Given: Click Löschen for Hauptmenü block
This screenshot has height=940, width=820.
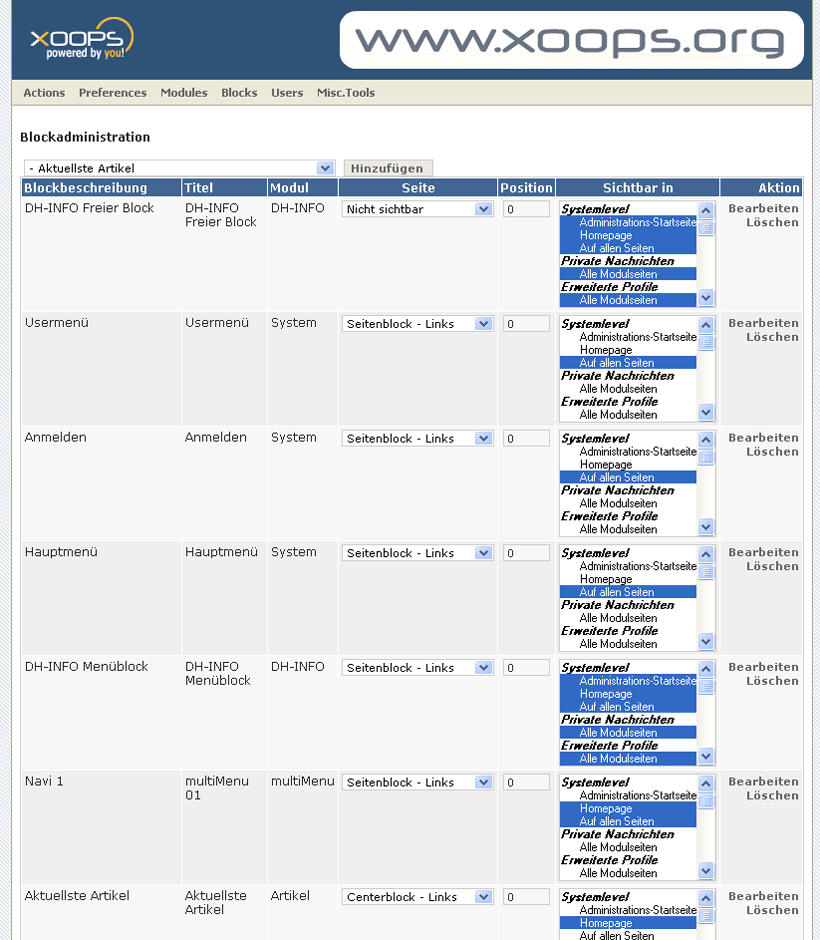Looking at the screenshot, I should tap(773, 566).
